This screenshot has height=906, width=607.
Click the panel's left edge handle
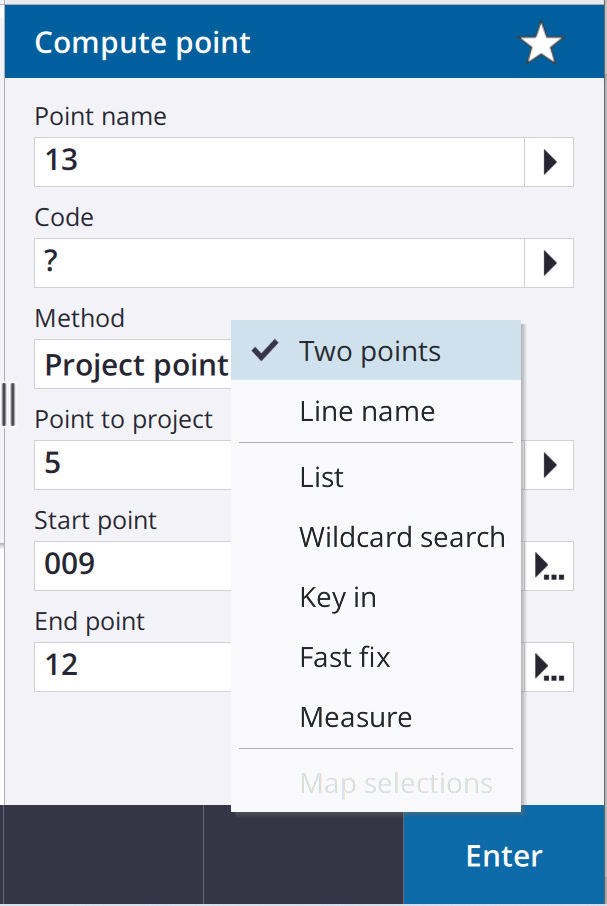8,404
